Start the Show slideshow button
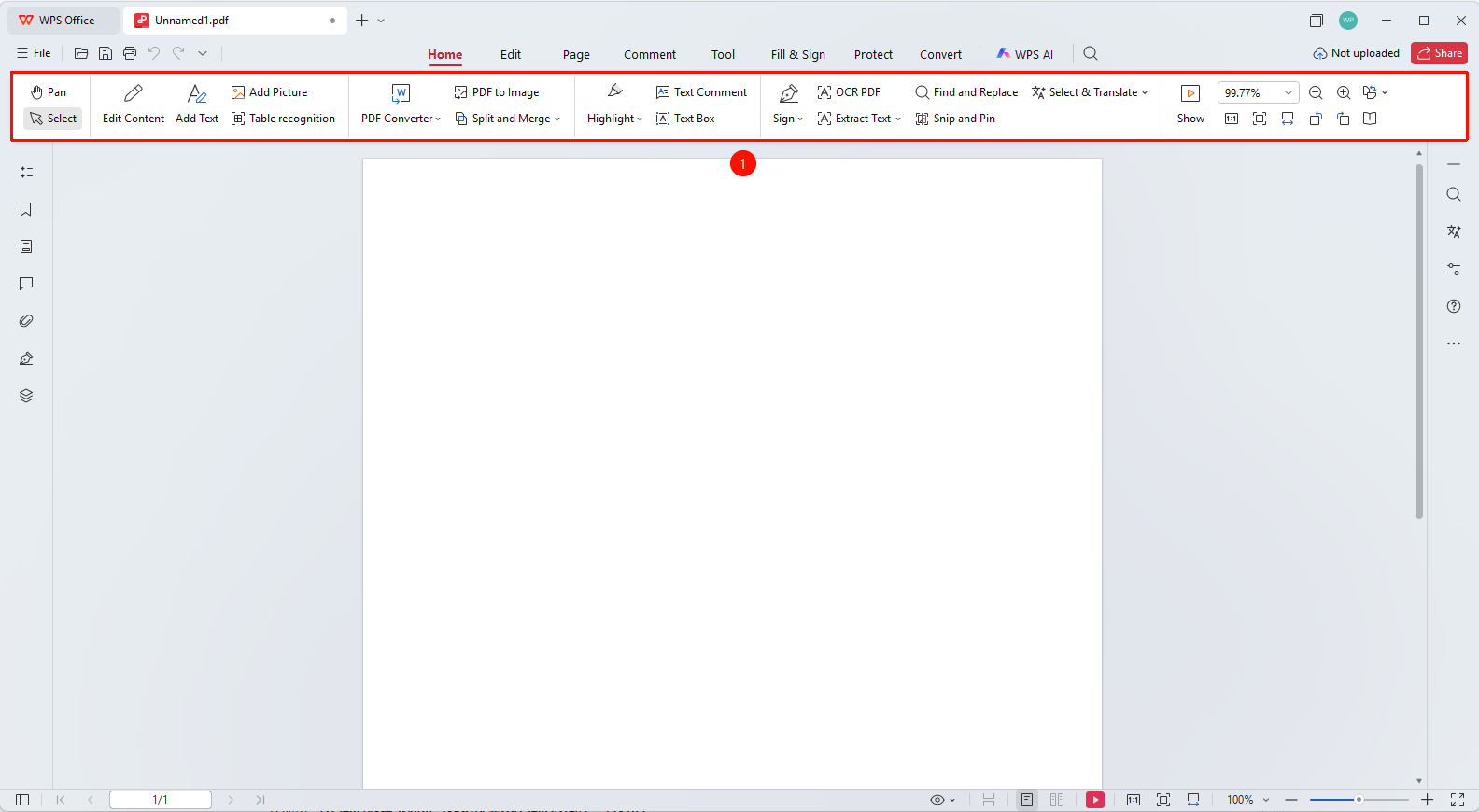The image size is (1479, 812). pyautogui.click(x=1190, y=104)
